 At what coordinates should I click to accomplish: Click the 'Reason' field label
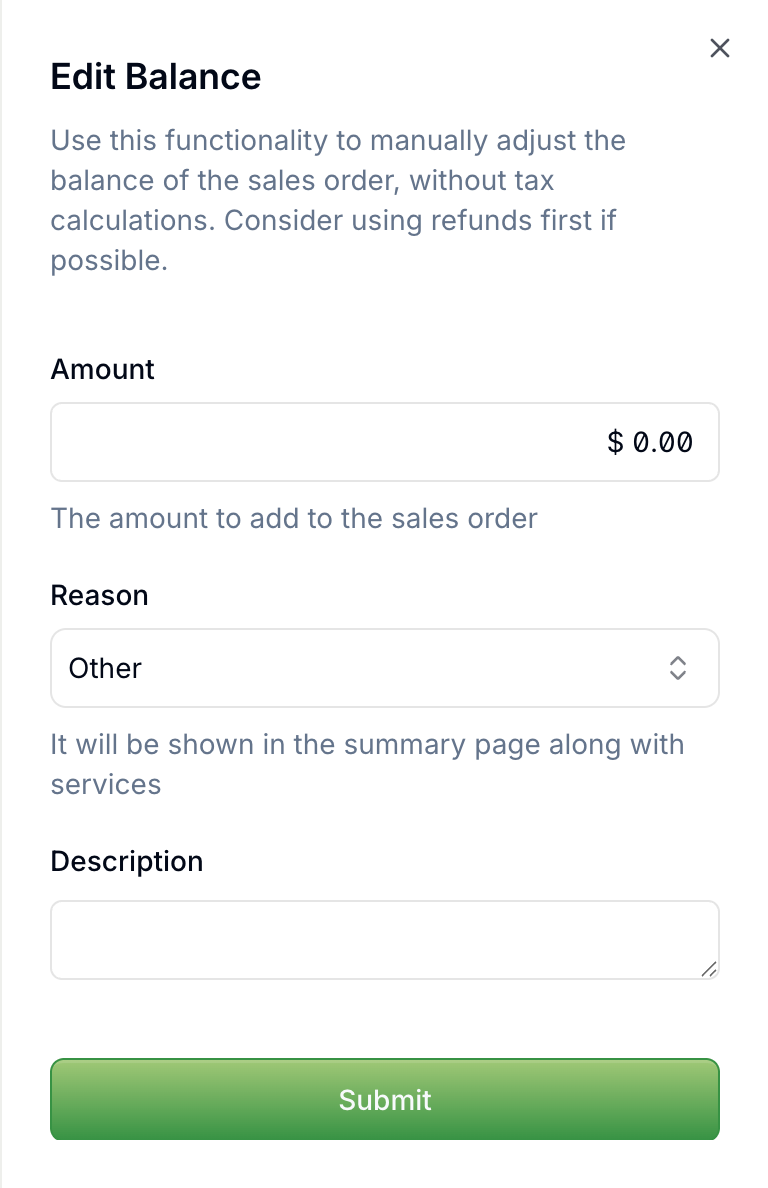(99, 596)
